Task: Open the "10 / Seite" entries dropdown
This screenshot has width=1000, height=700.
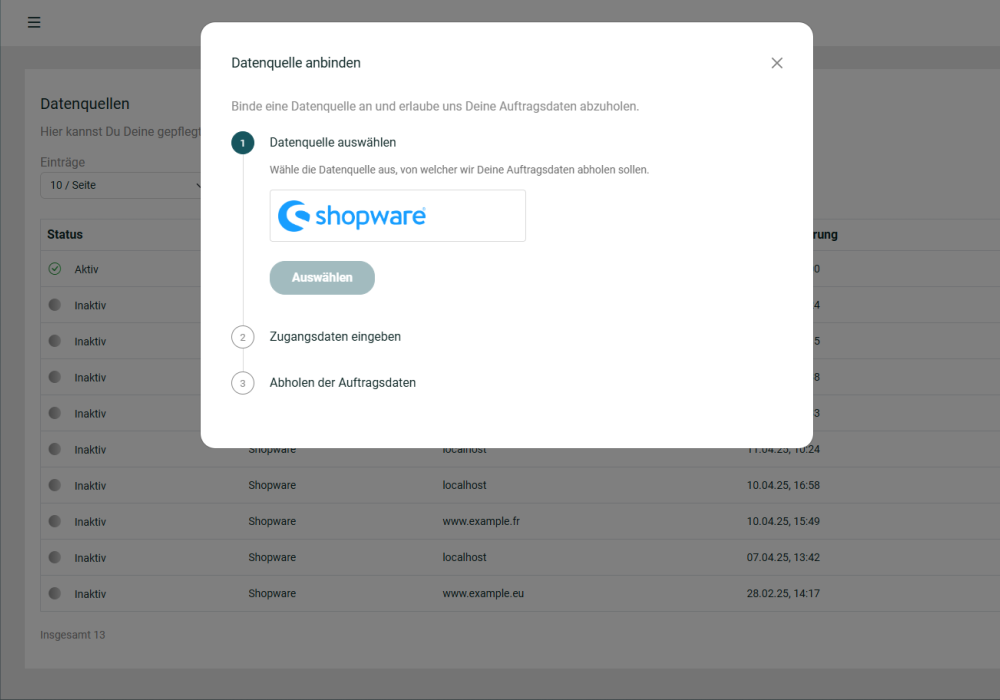Action: (121, 185)
